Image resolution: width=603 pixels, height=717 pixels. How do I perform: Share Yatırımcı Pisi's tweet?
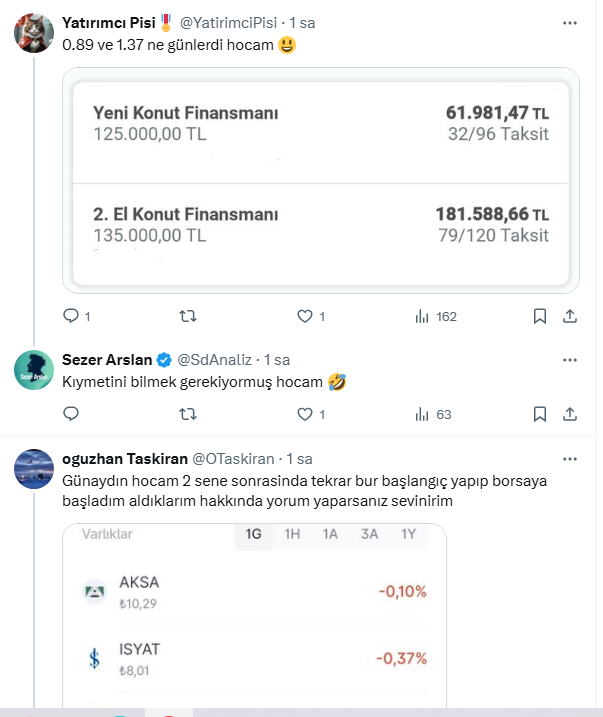(x=569, y=316)
